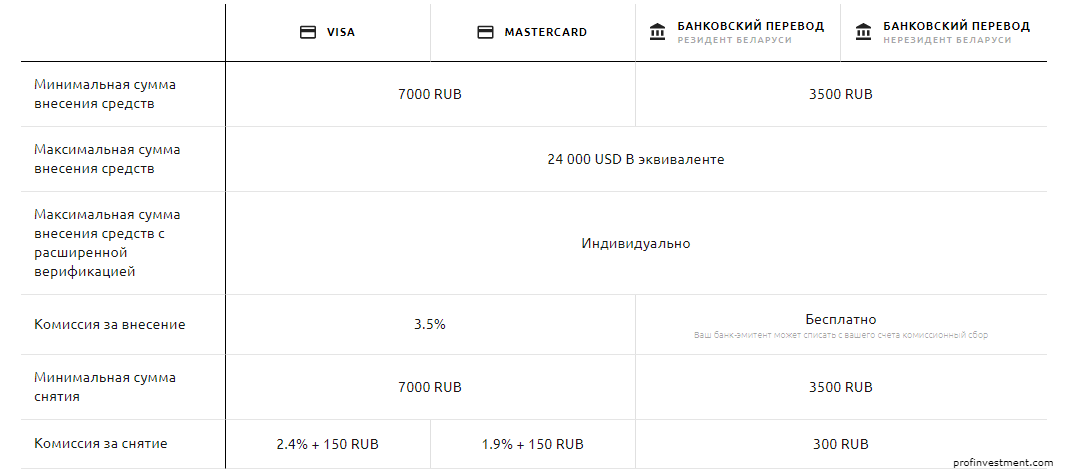
Task: Click the '2.4% + 150 RUB' withdrawal fee
Action: click(x=328, y=445)
